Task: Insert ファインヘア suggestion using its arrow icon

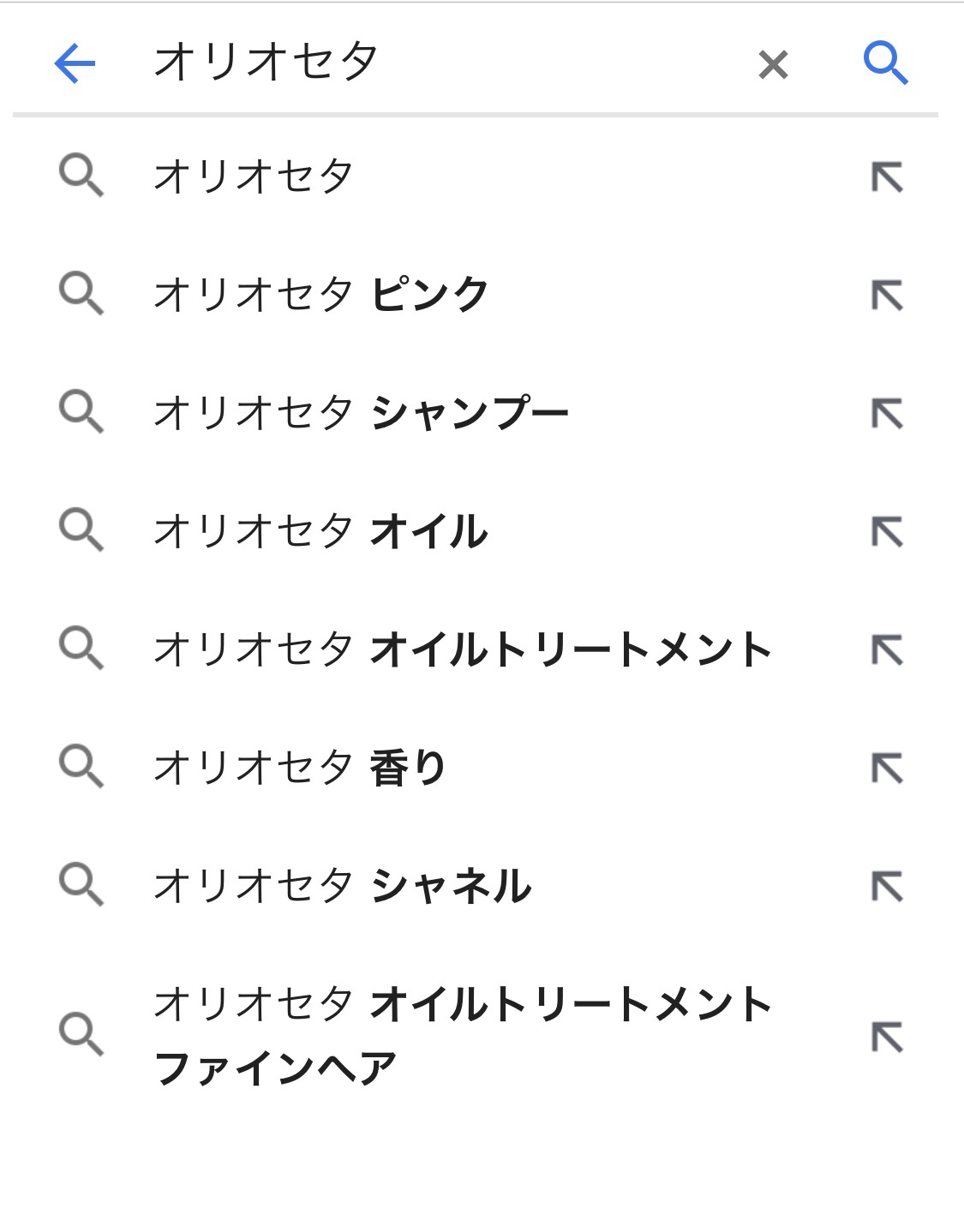Action: tap(887, 1038)
